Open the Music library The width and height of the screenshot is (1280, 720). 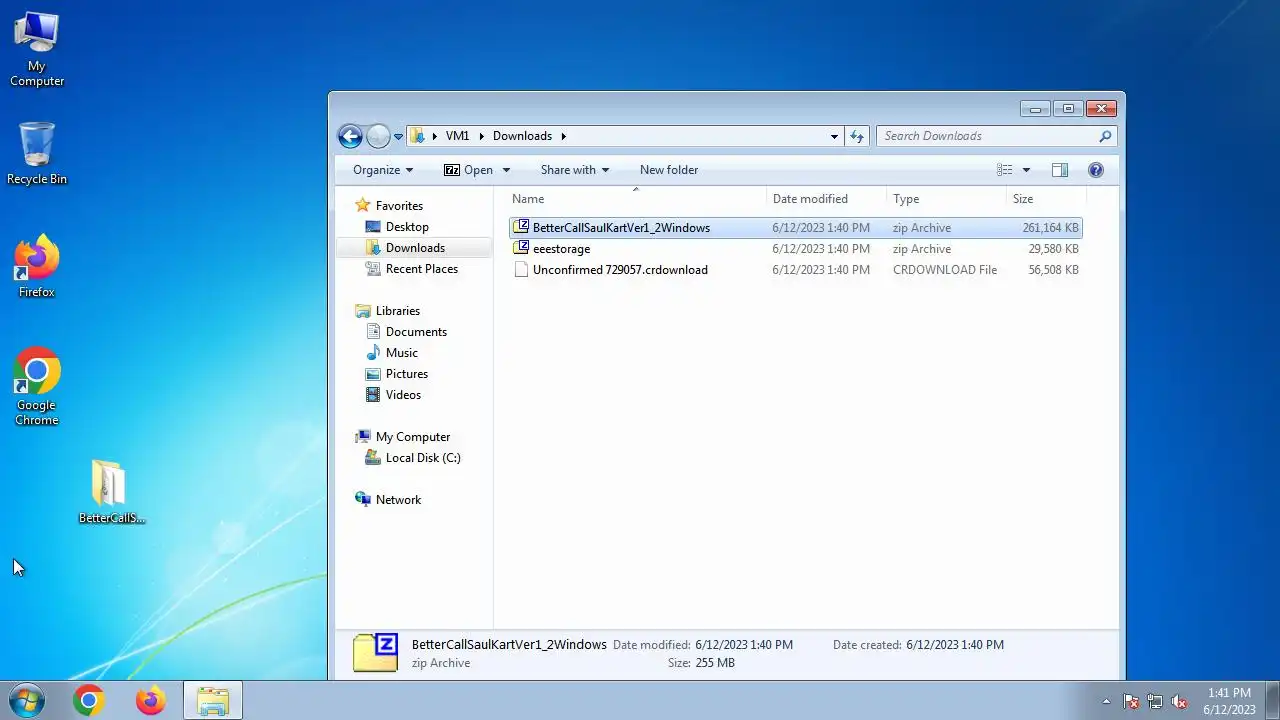click(401, 352)
